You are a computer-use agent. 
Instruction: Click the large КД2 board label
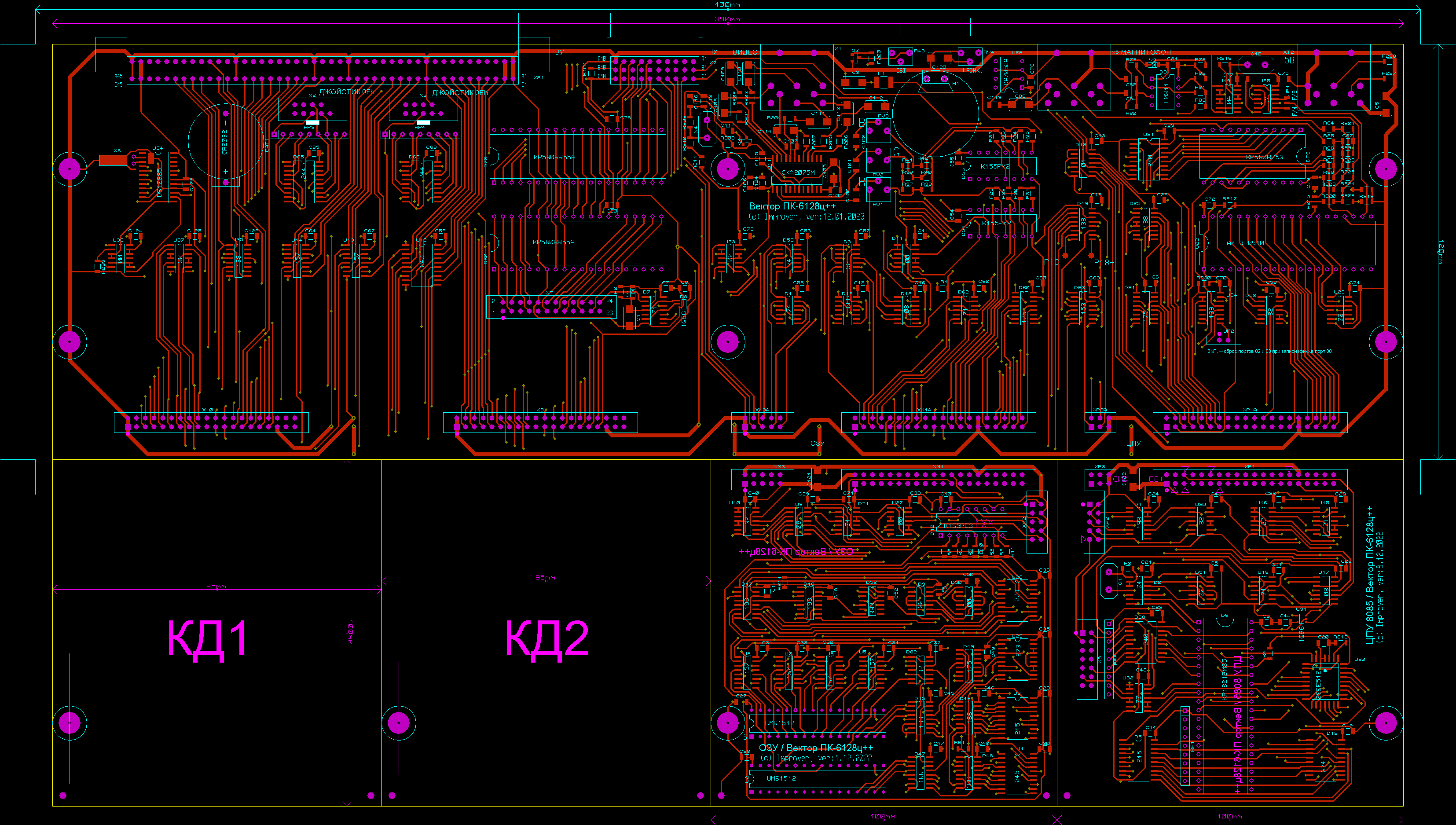pos(546,638)
